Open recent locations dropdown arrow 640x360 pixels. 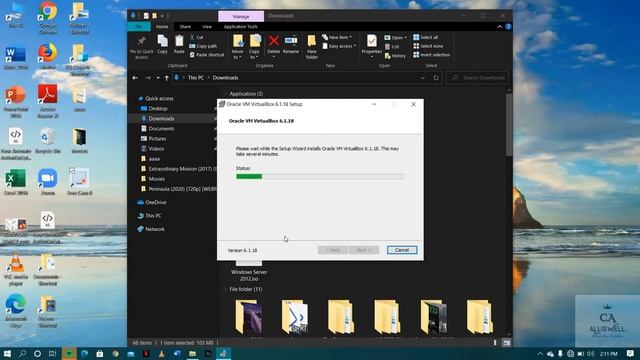click(x=158, y=78)
